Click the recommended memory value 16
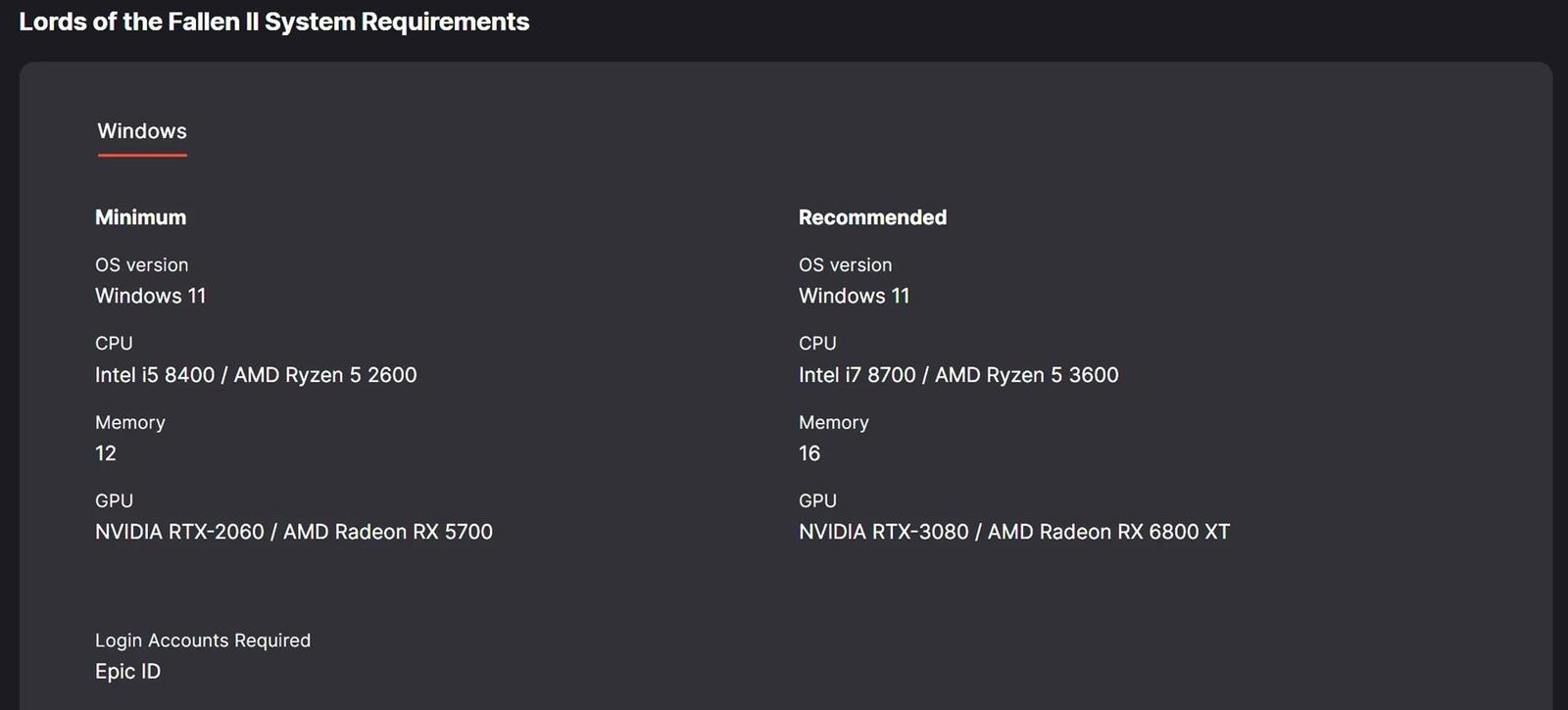1568x710 pixels. pos(809,453)
